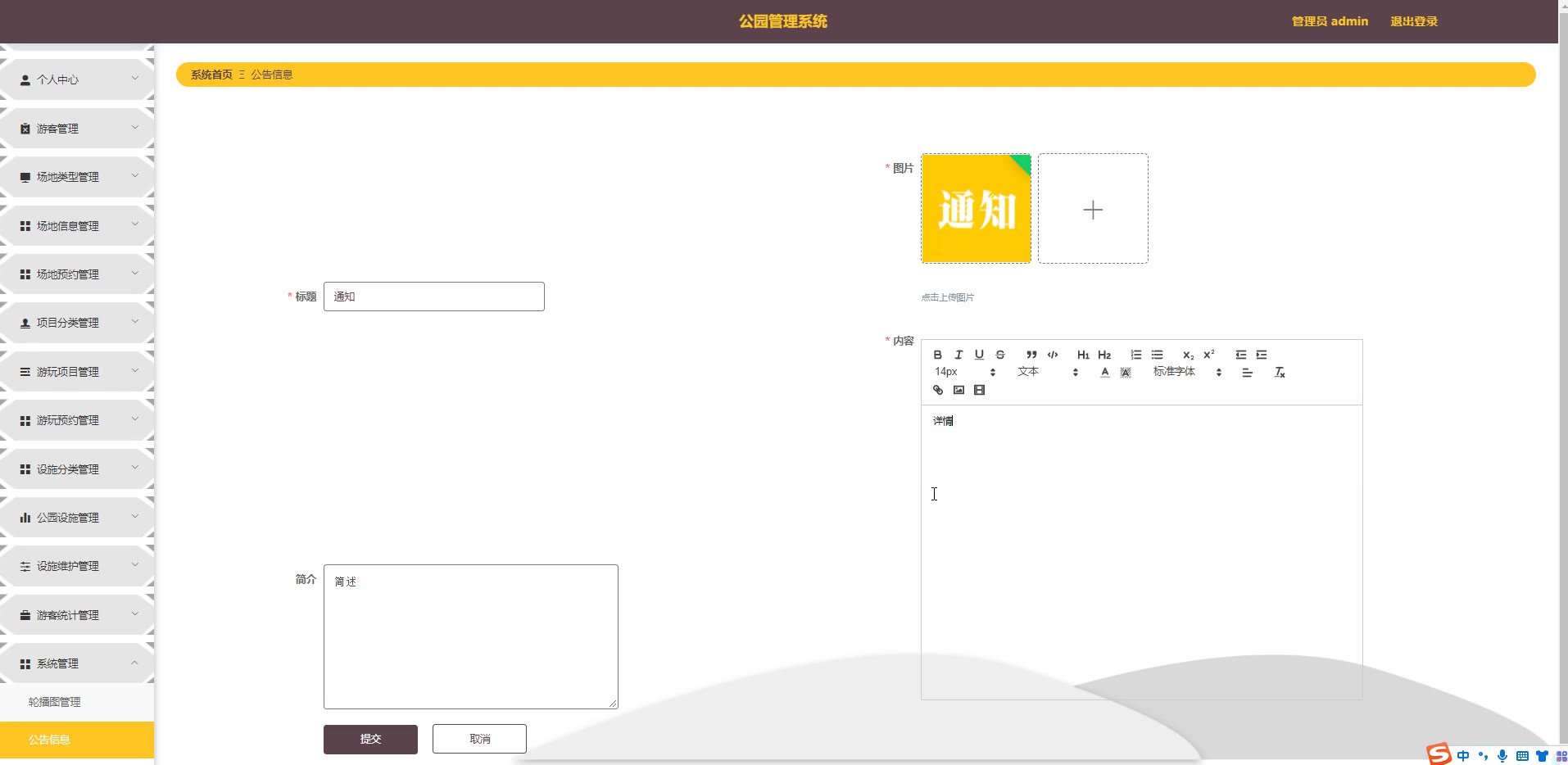Expand the 游玩预约管理 sidebar menu
1568x765 pixels.
point(77,420)
